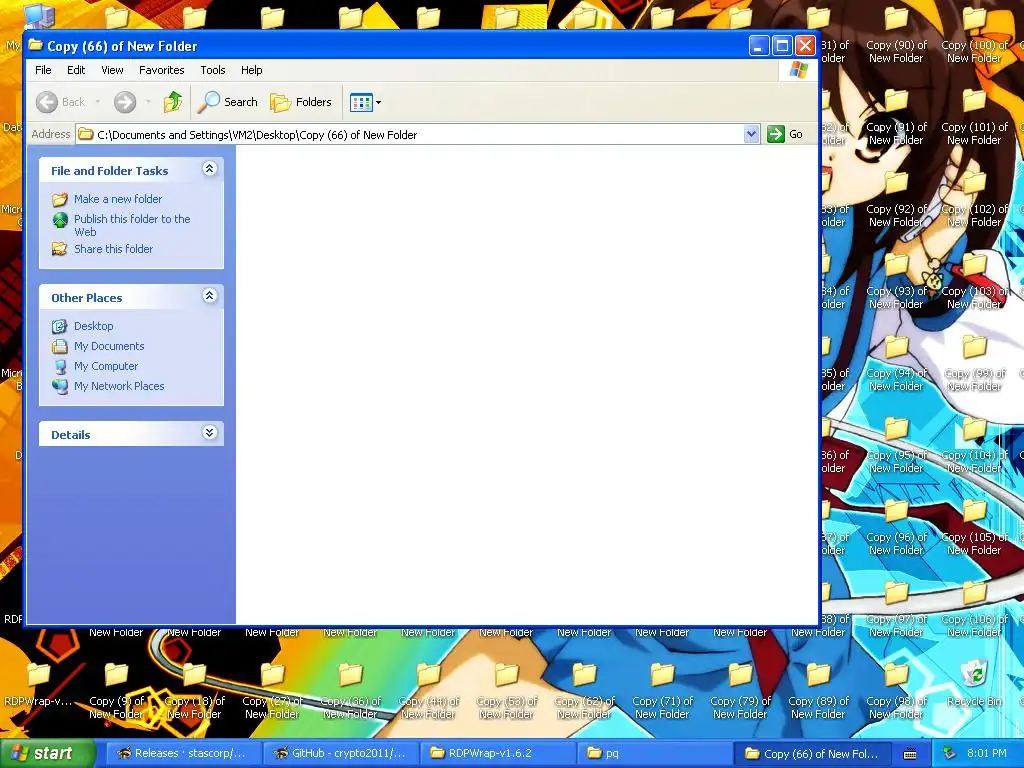Switch to Releases stascorp taskbar button
This screenshot has width=1024, height=768.
[x=183, y=754]
